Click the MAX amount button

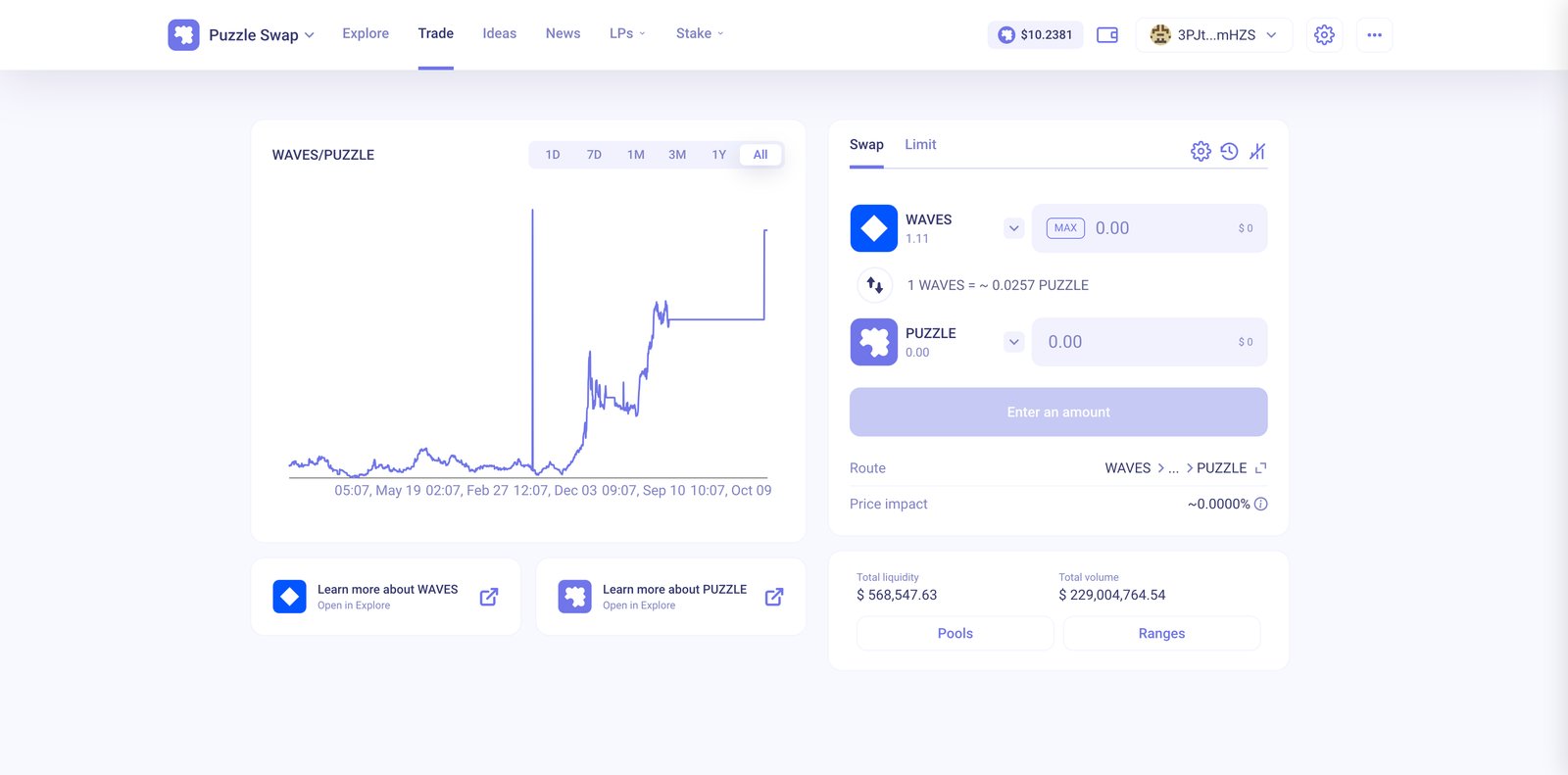point(1065,228)
